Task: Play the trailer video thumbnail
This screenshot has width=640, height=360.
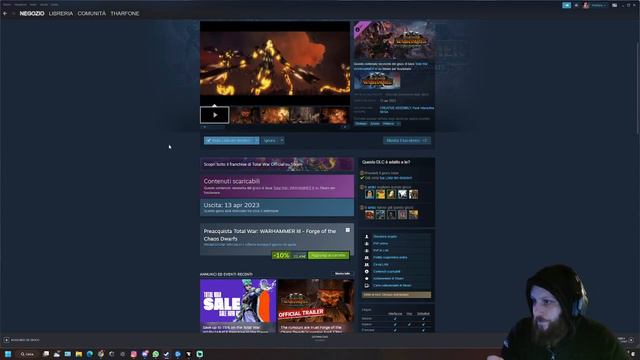Action: coord(215,115)
